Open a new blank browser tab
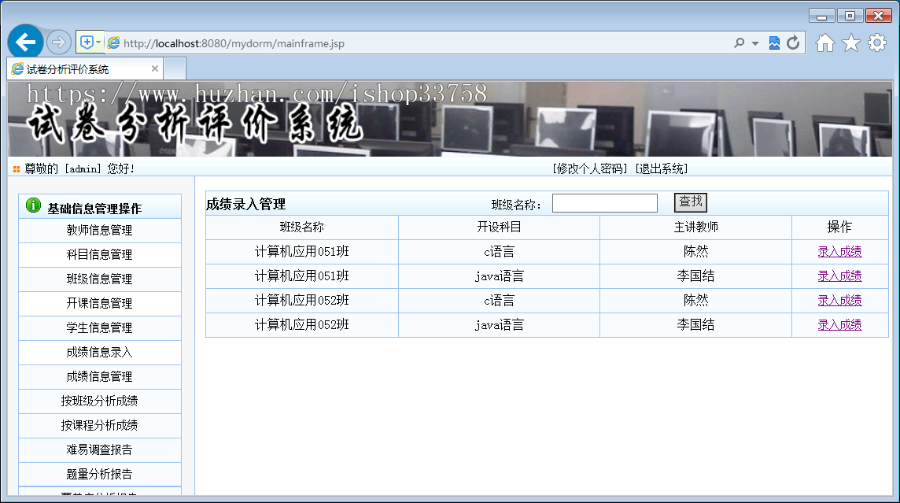This screenshot has height=503, width=900. click(x=175, y=69)
